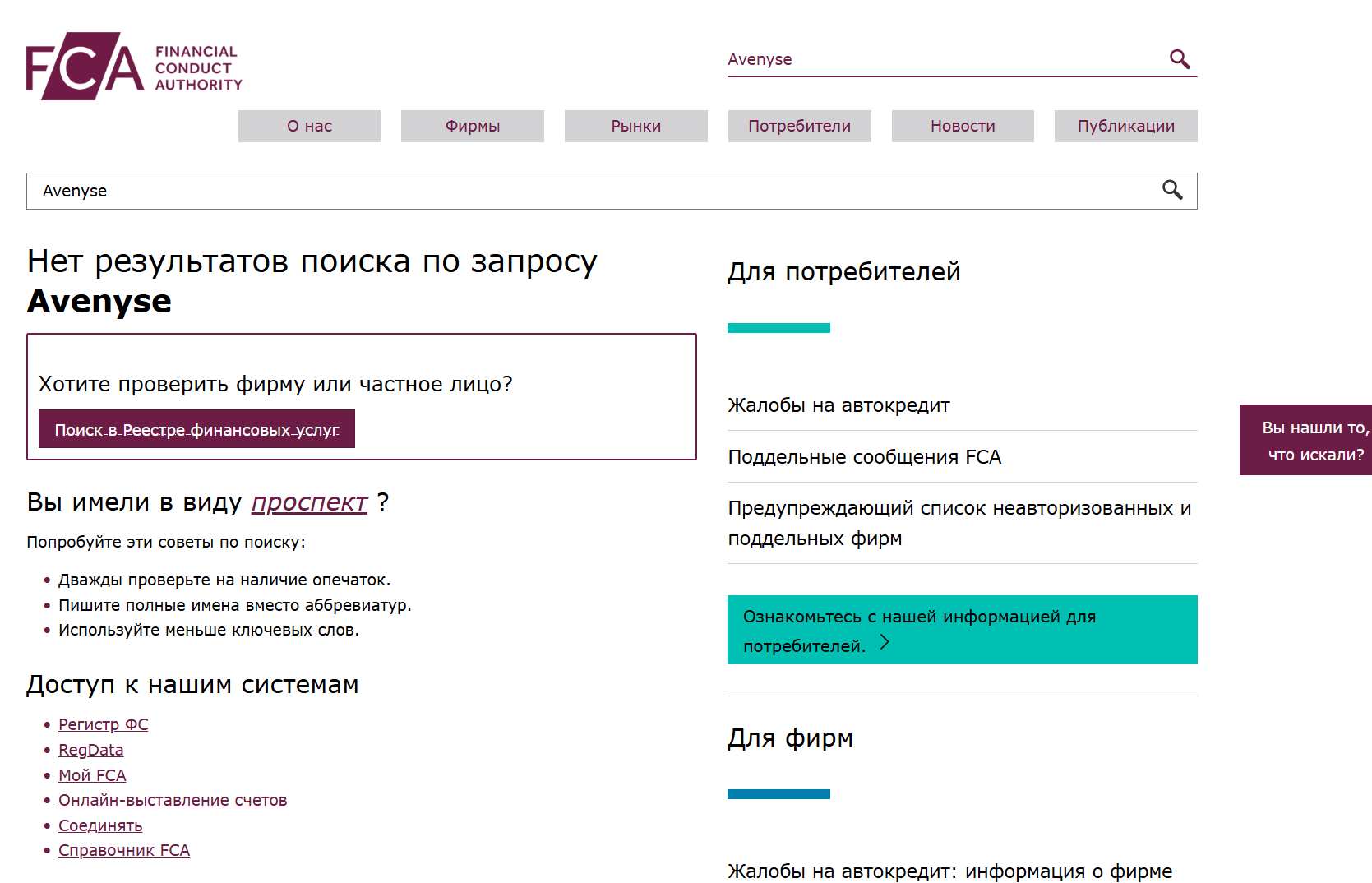Click the magnifier icon in header search
Screen dimensions: 1372x883
(1180, 59)
